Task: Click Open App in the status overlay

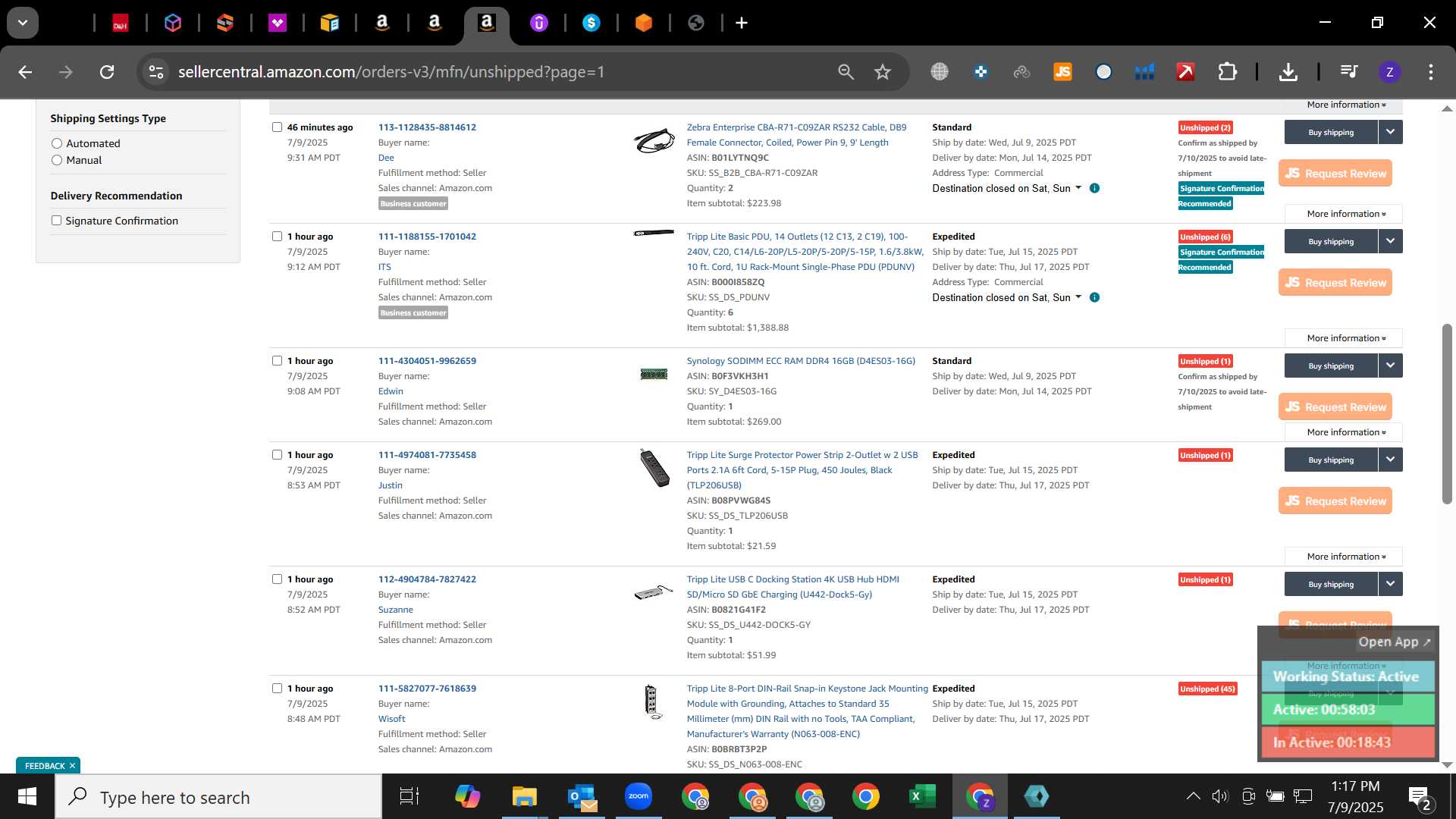Action: [x=1394, y=642]
